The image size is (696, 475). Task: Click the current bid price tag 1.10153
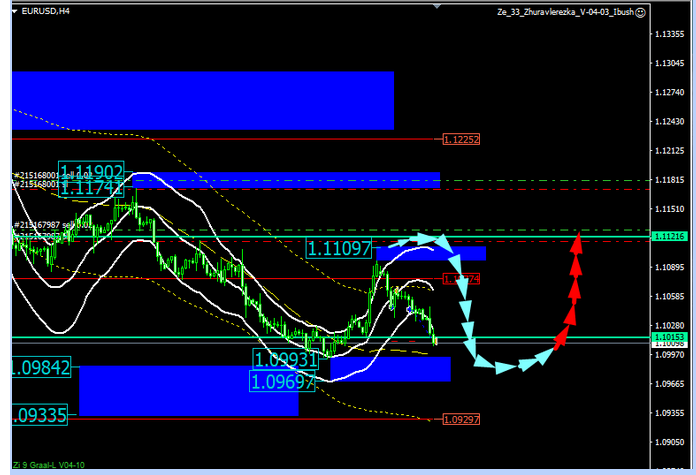tap(666, 338)
